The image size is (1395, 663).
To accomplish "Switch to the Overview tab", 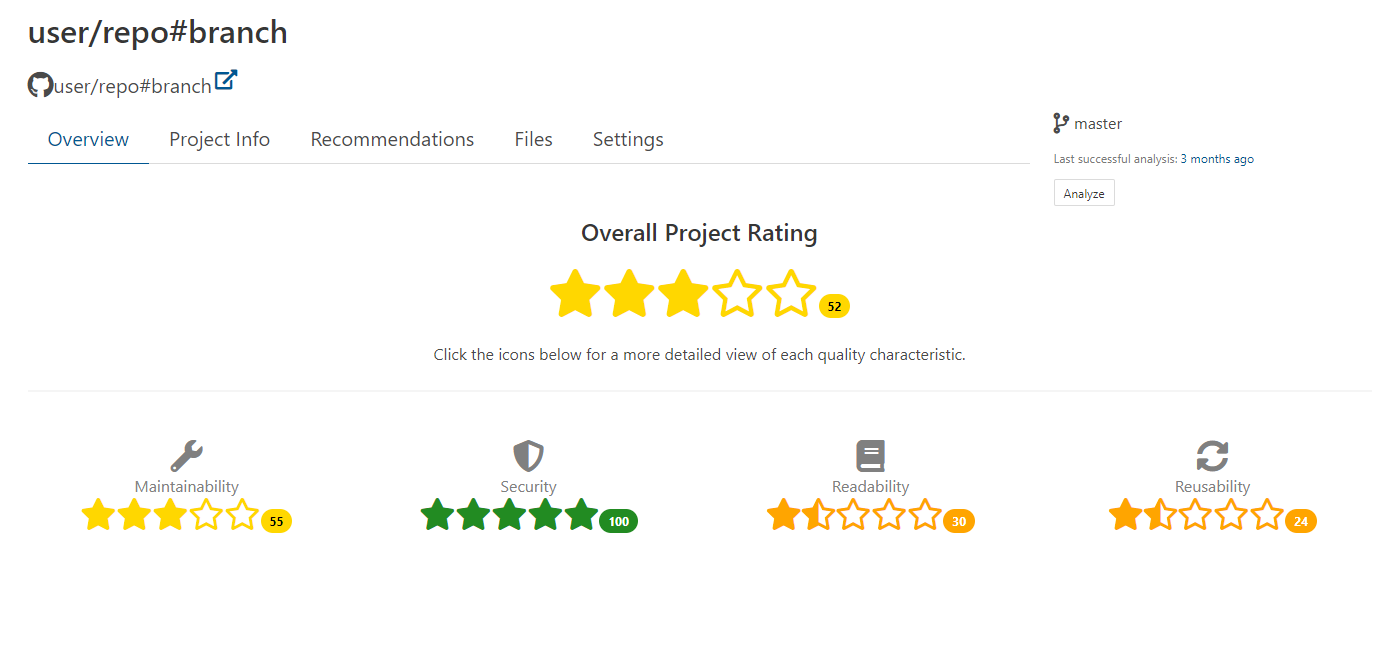I will click(x=88, y=140).
